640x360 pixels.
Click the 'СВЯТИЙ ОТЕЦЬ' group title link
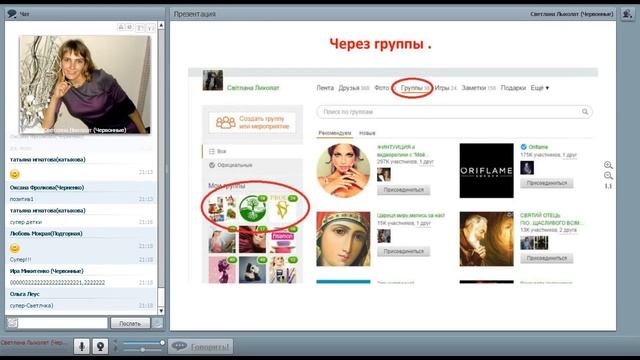point(551,219)
